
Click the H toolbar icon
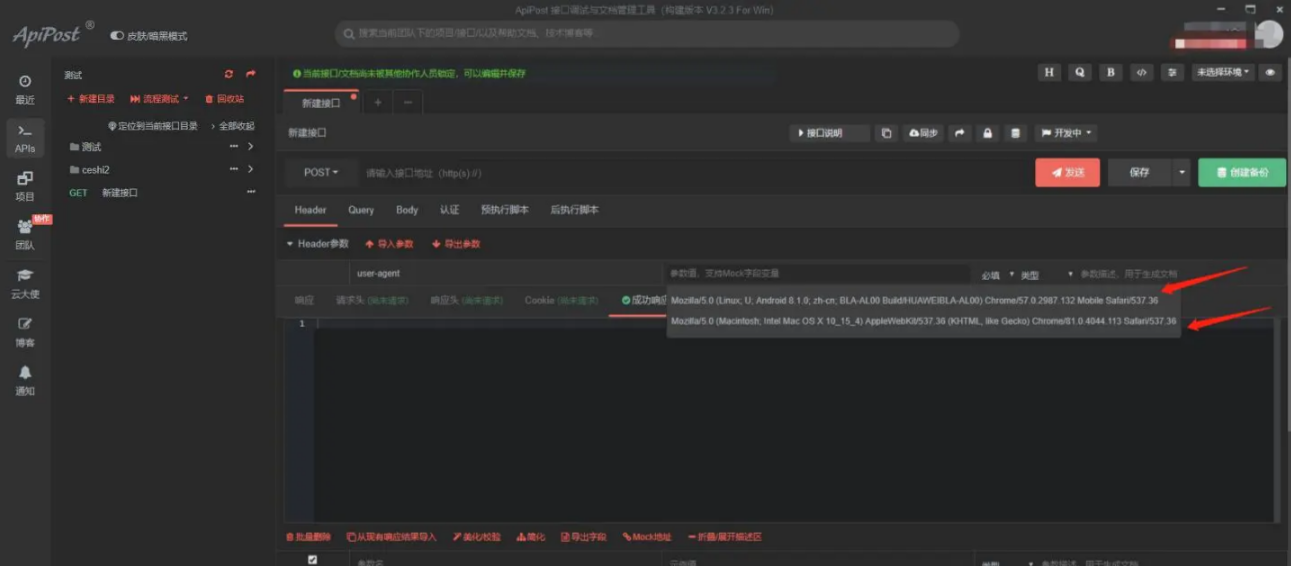pyautogui.click(x=1049, y=73)
